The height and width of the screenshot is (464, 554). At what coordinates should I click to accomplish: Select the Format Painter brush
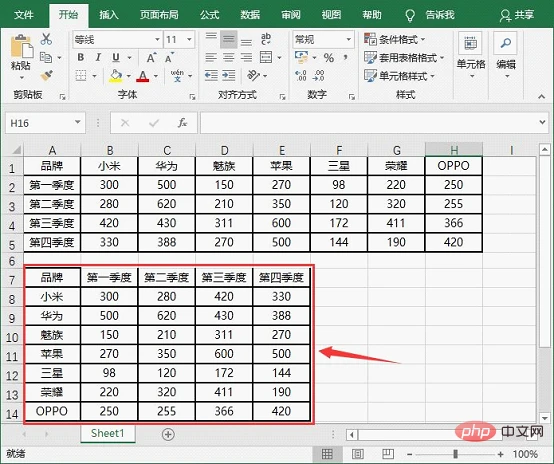coord(47,75)
